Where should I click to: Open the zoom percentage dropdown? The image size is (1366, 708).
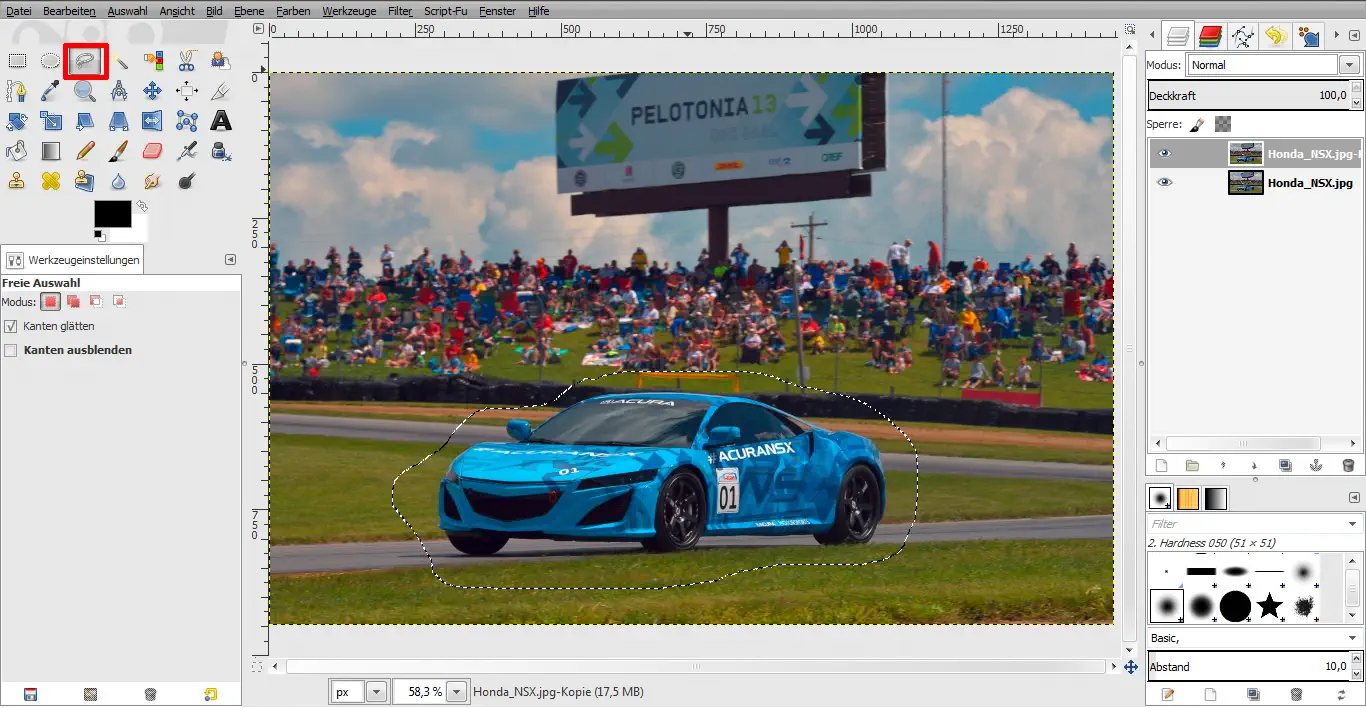point(457,691)
